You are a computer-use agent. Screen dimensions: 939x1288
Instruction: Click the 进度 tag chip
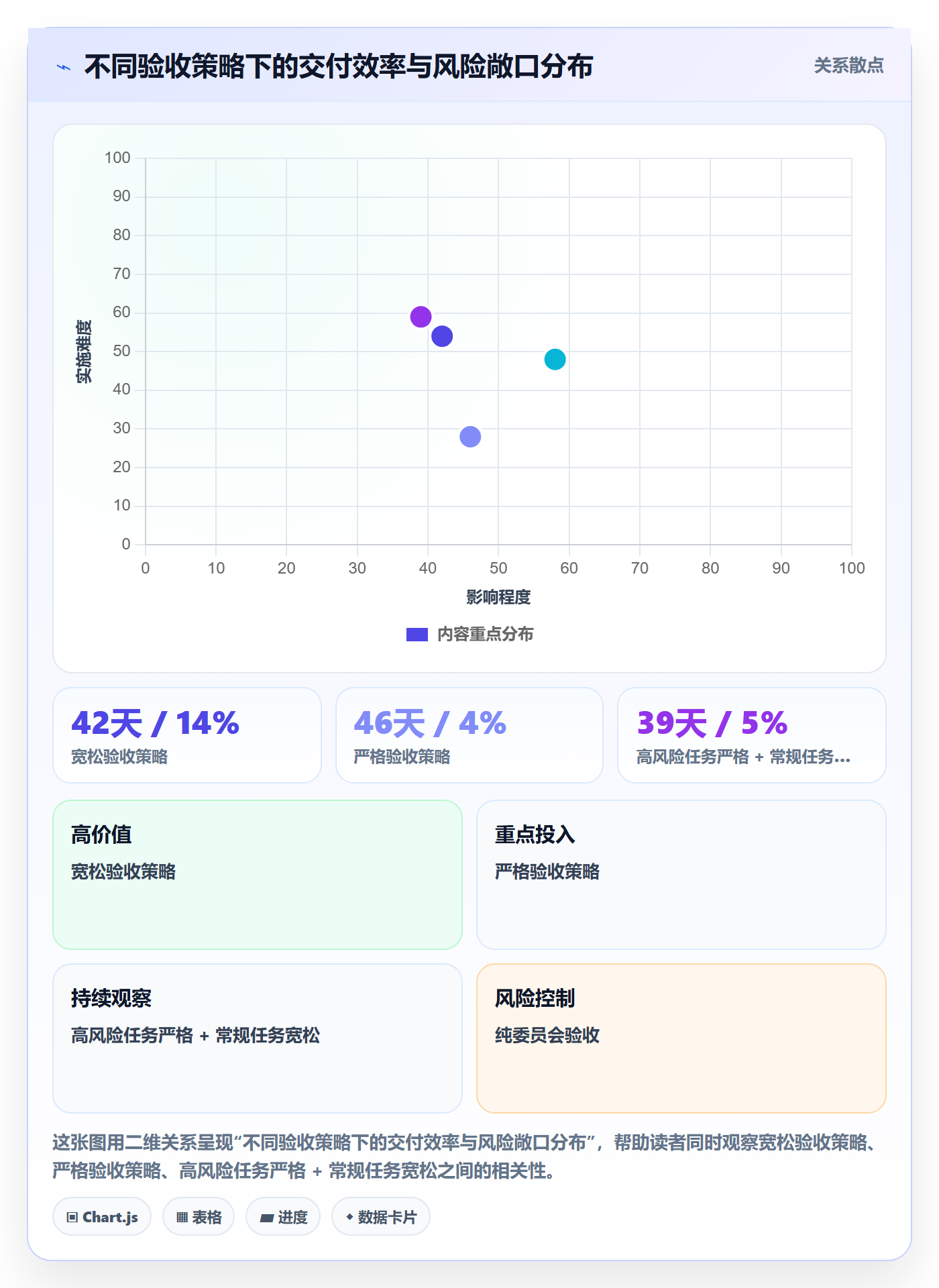click(283, 1217)
